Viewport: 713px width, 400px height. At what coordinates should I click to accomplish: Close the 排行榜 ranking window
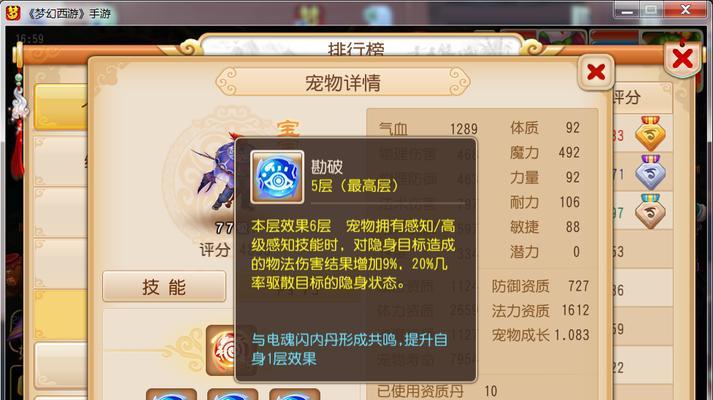(682, 59)
